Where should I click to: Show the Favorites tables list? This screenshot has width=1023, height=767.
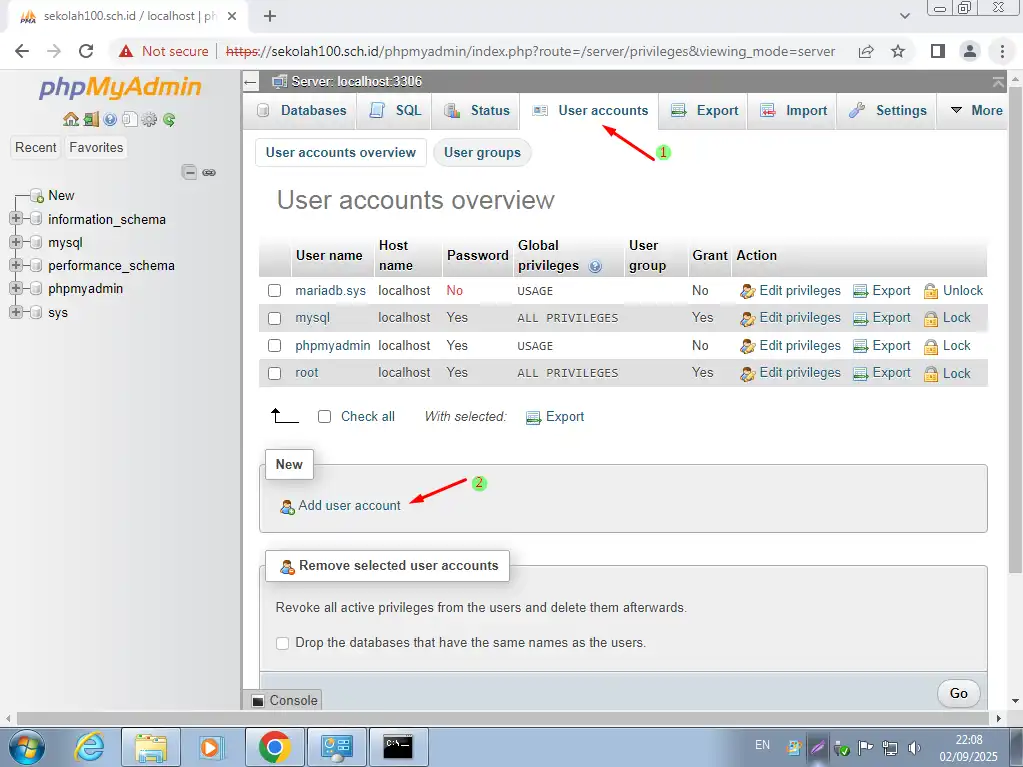[x=96, y=147]
